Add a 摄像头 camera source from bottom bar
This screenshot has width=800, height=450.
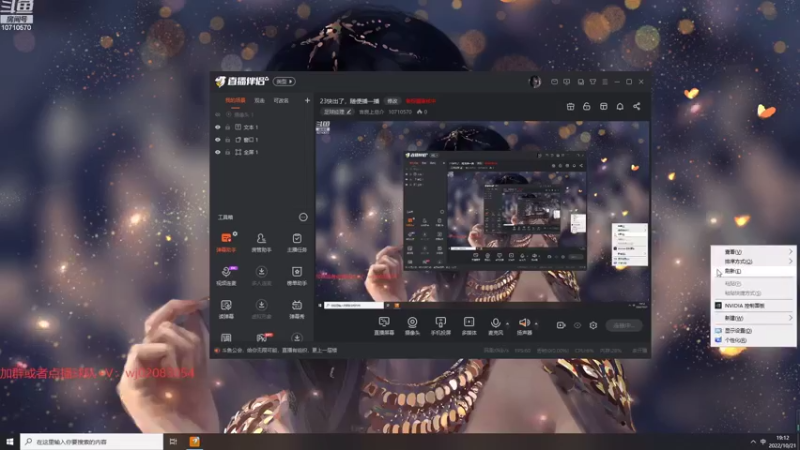[412, 326]
